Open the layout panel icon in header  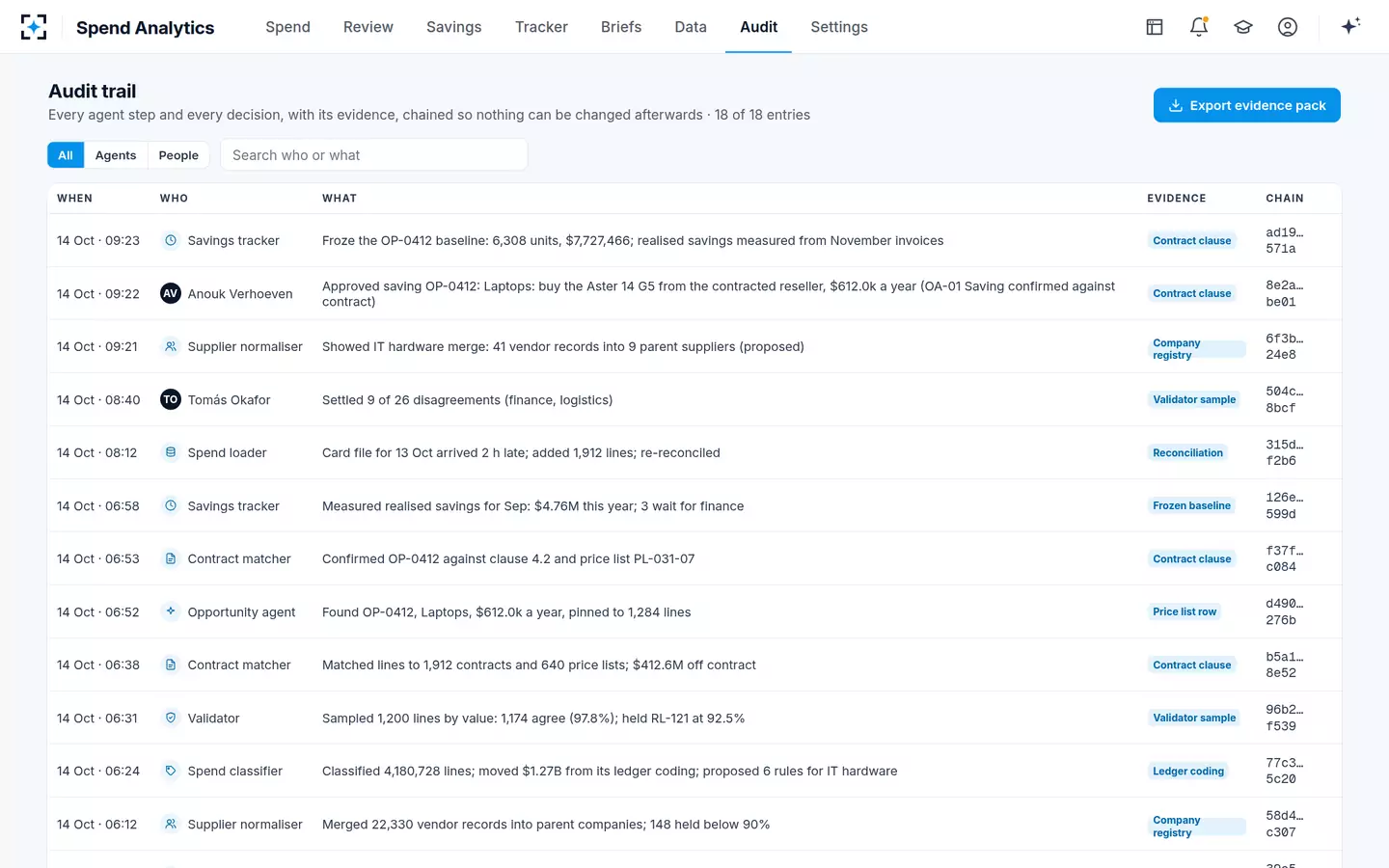(1155, 27)
